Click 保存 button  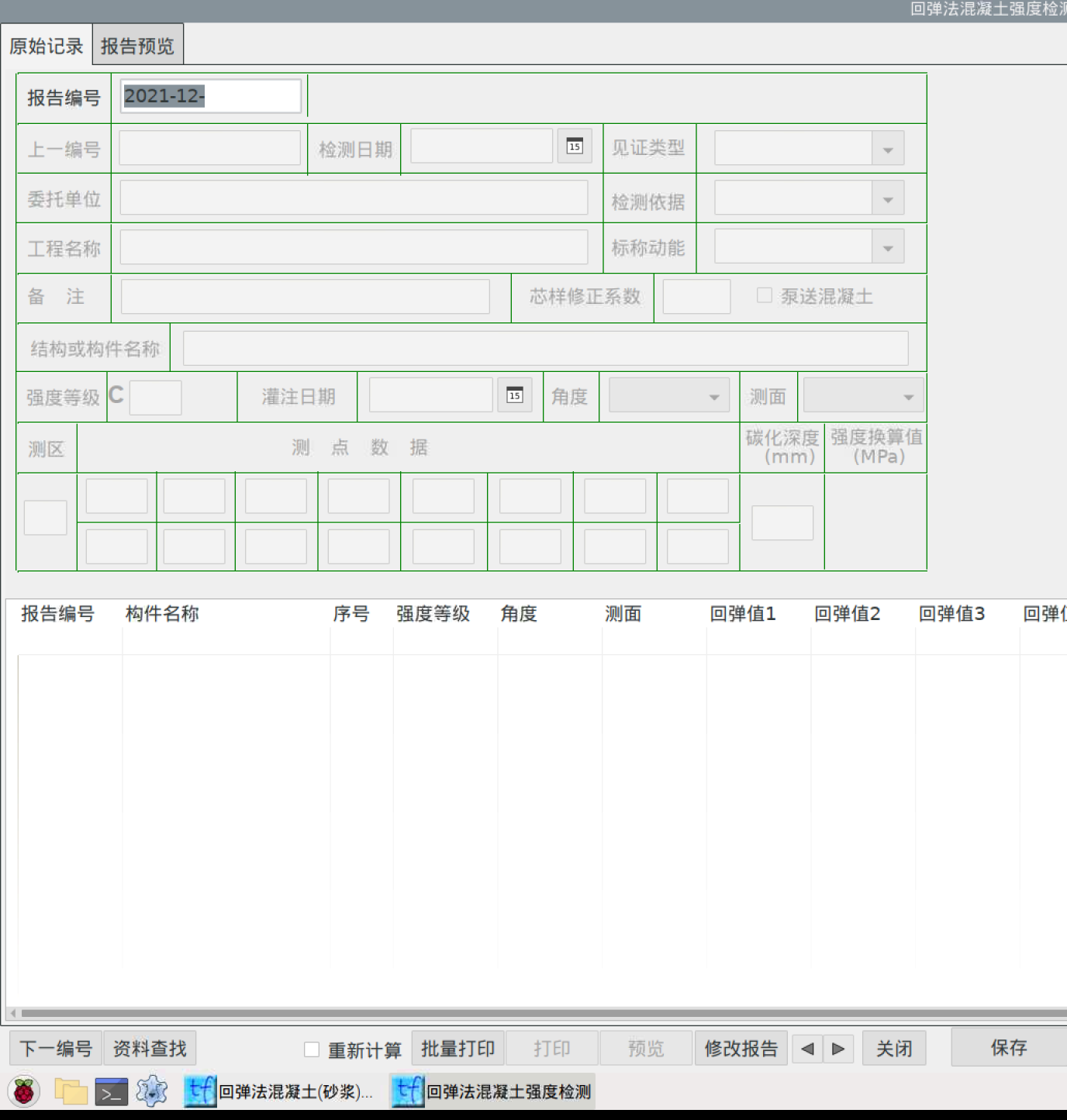[1008, 1047]
